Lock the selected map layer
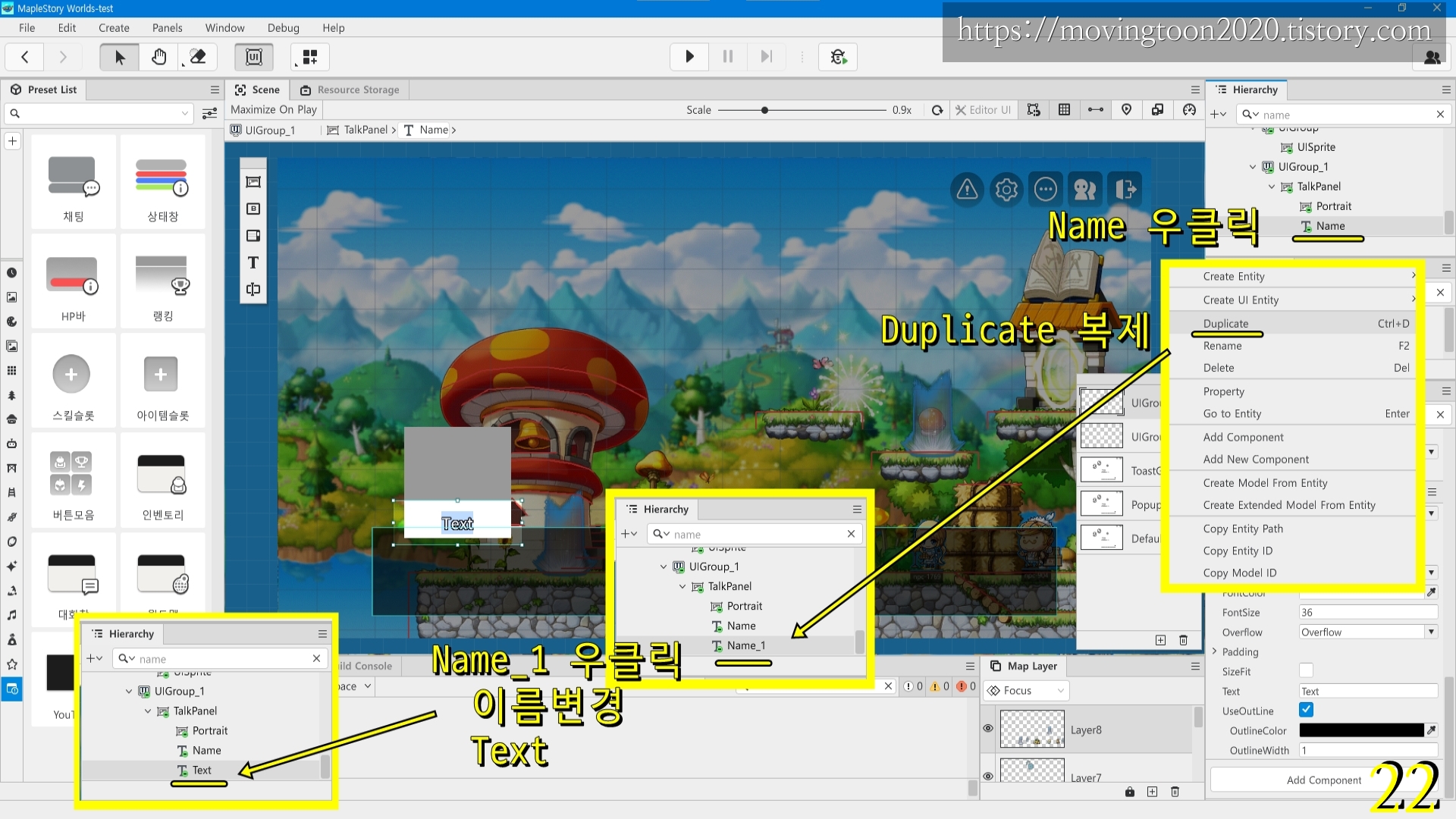Image resolution: width=1456 pixels, height=819 pixels. click(1130, 792)
